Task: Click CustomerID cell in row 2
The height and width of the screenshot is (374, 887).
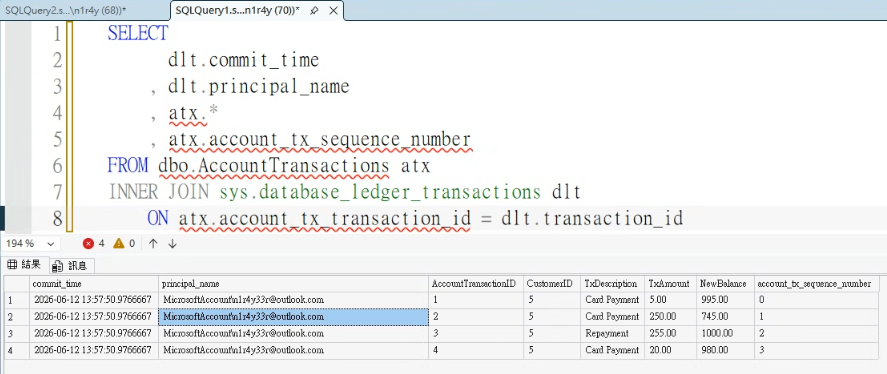Action: coord(552,317)
